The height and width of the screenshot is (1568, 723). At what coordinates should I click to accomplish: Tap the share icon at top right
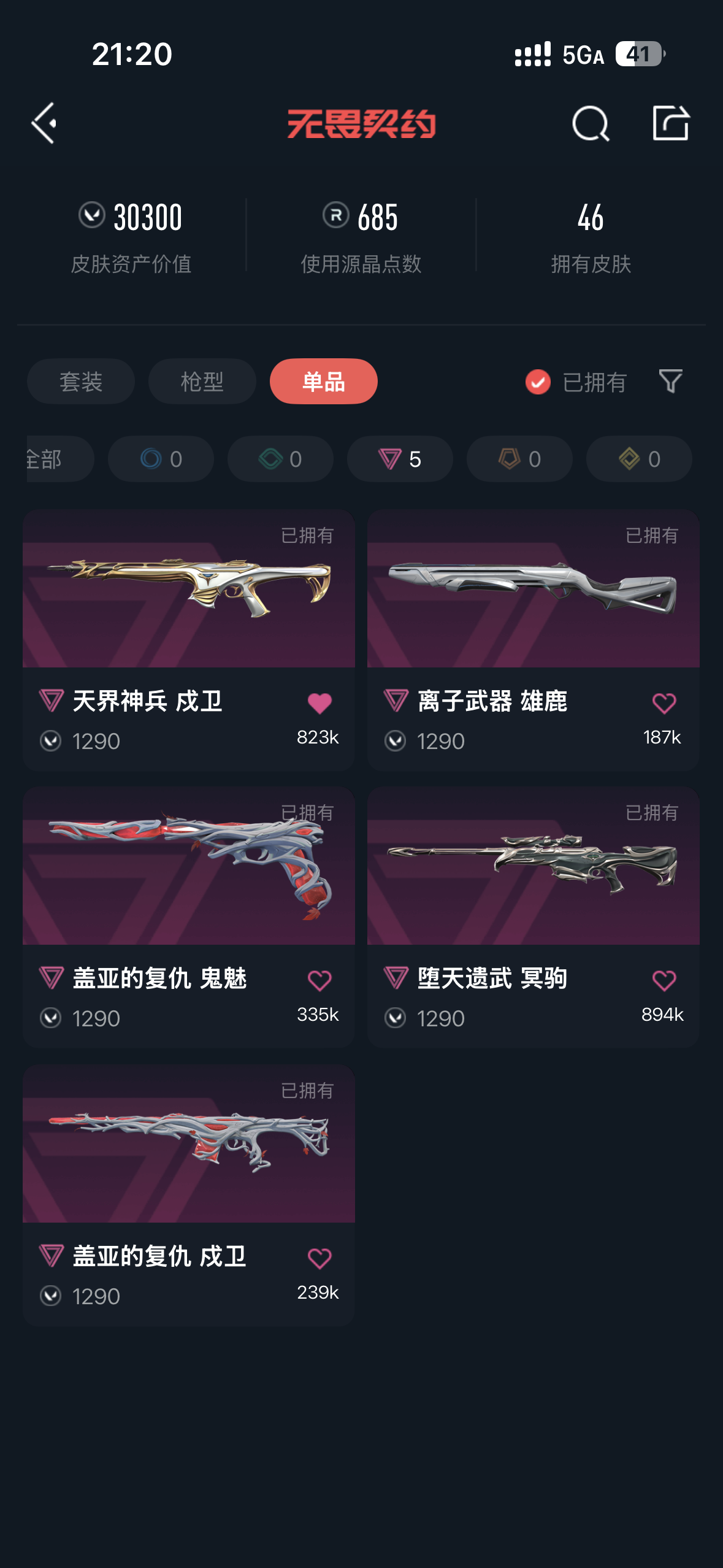(x=670, y=123)
